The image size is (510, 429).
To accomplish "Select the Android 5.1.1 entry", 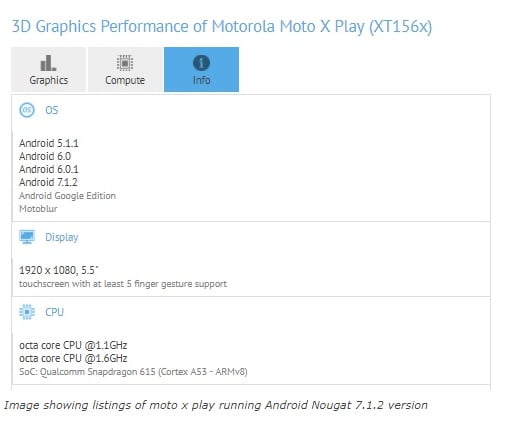I will (x=49, y=143).
